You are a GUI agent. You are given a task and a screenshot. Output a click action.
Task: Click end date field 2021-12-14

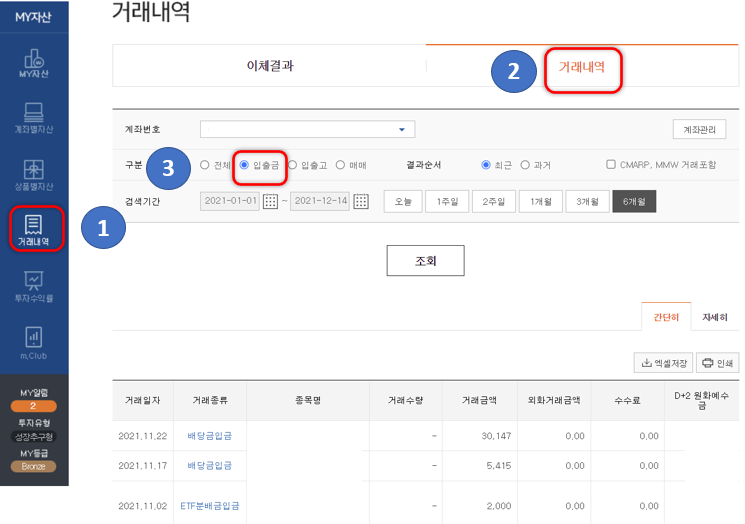tap(320, 201)
